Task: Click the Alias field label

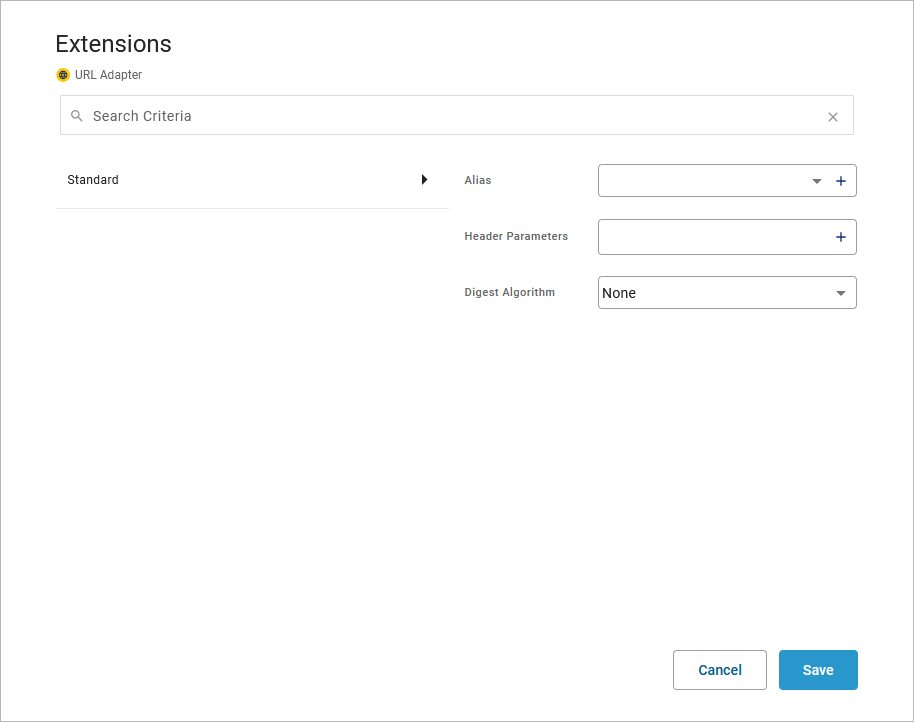Action: (478, 181)
